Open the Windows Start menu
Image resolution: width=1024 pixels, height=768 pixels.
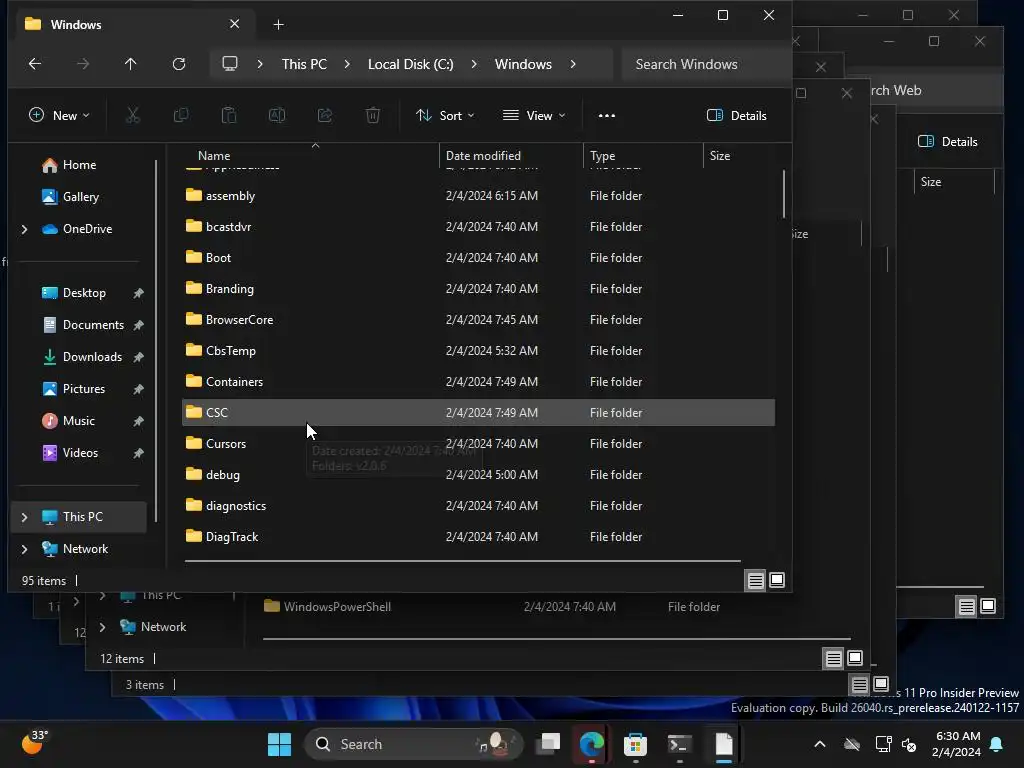click(280, 744)
